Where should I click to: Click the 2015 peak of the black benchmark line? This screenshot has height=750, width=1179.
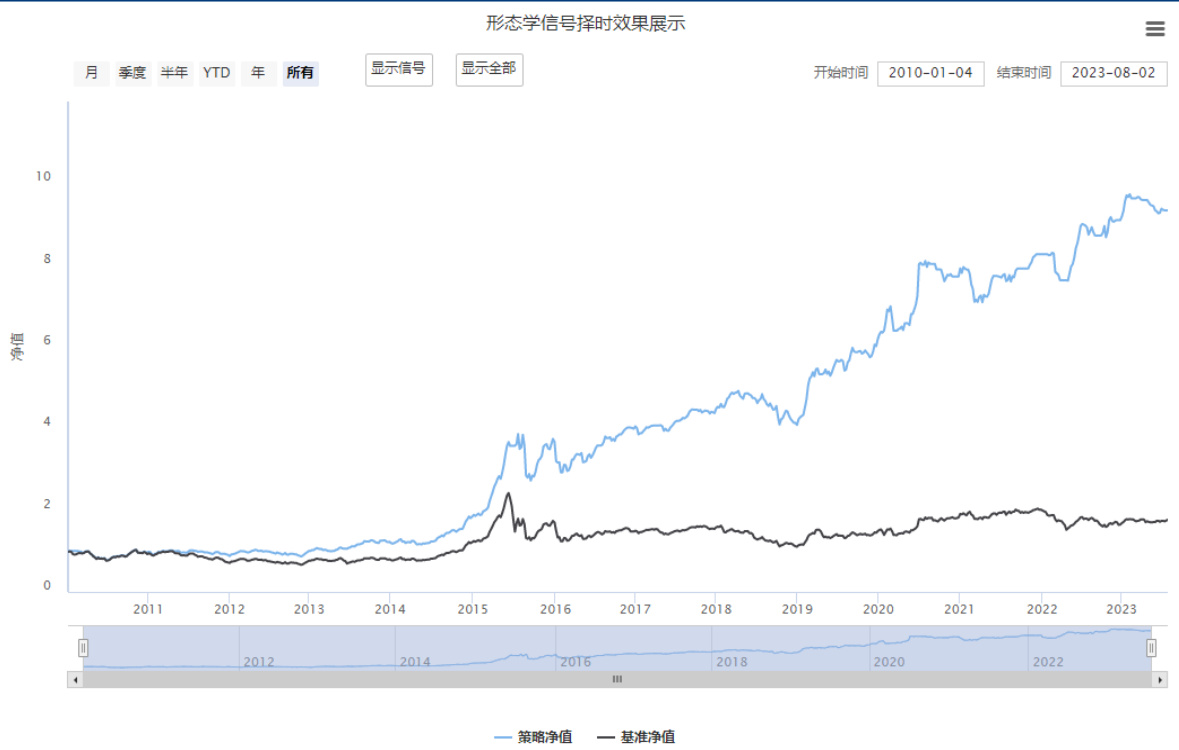508,493
